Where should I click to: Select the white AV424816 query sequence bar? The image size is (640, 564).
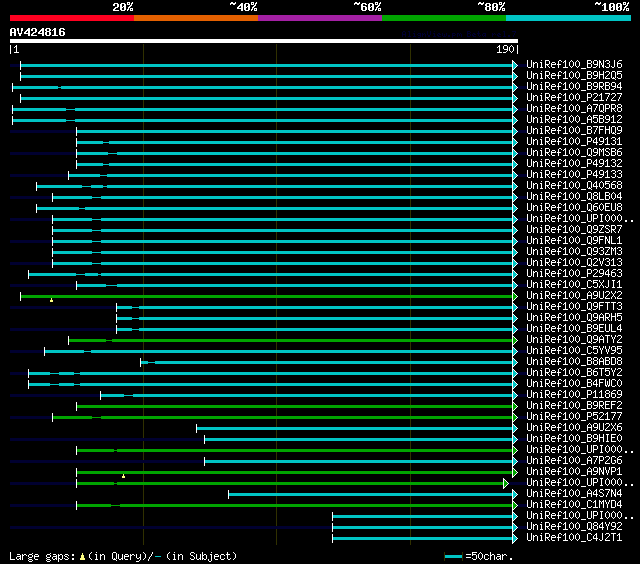[264, 41]
